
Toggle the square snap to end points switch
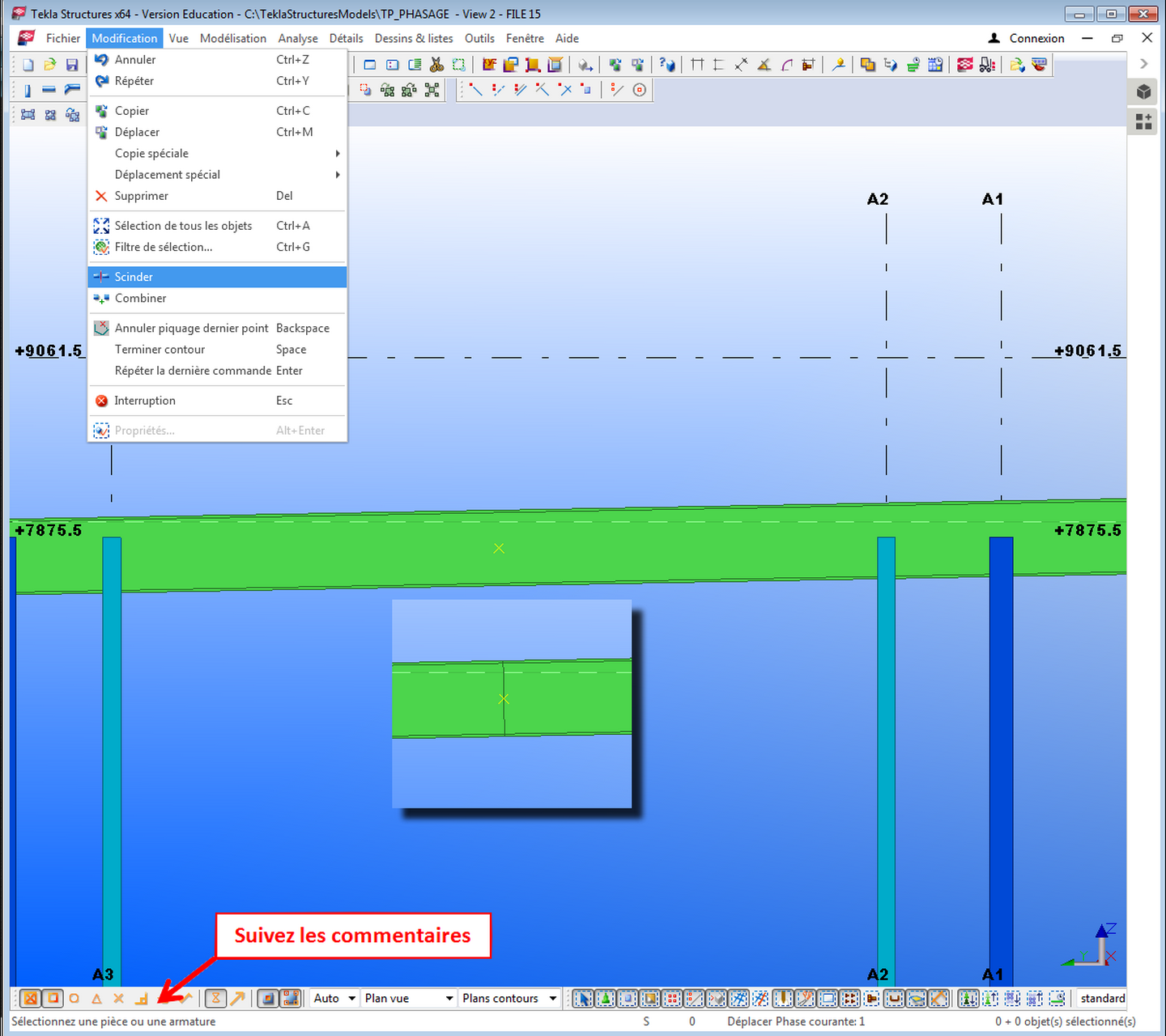pyautogui.click(x=53, y=999)
